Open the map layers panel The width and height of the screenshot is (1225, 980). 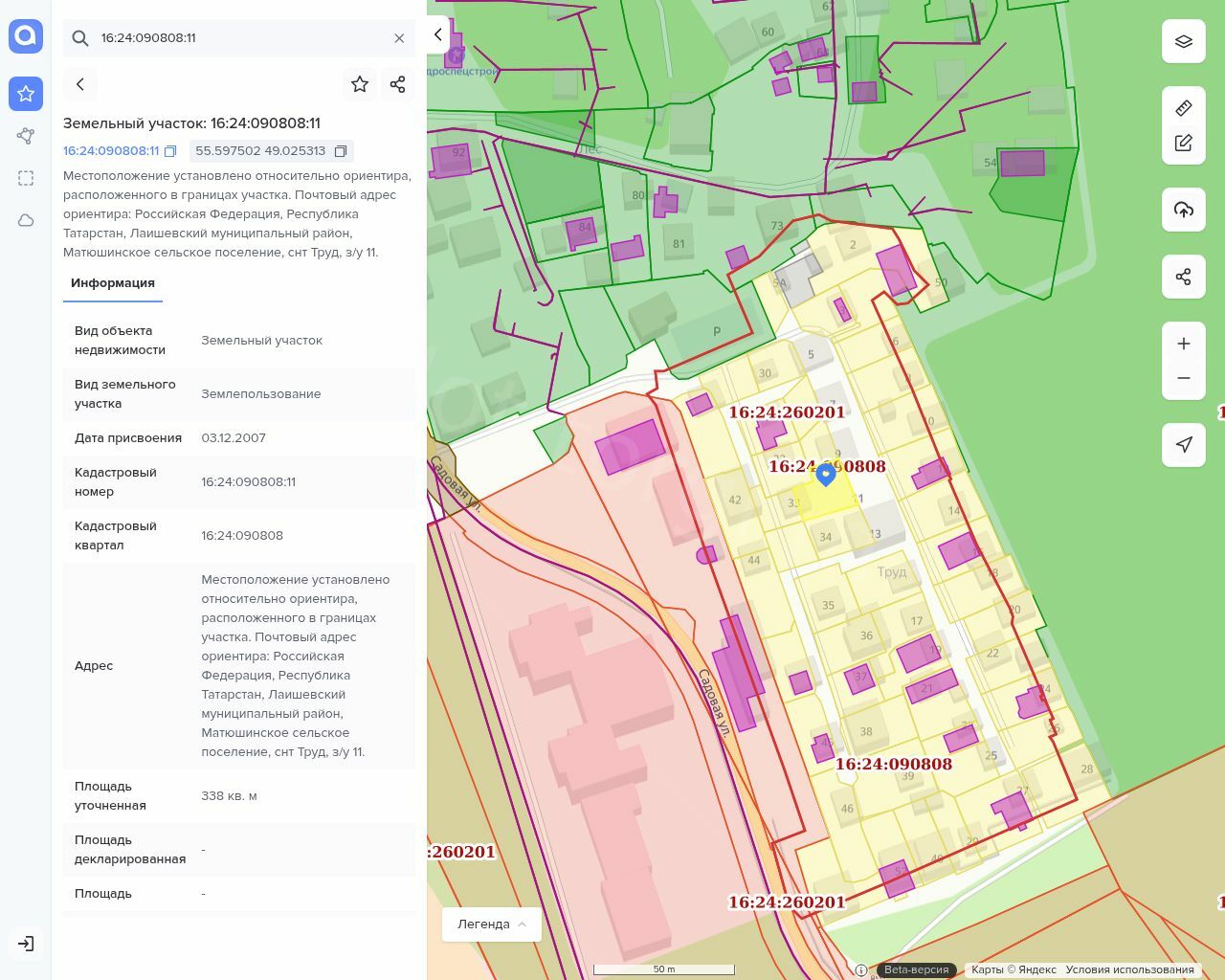[x=1184, y=41]
